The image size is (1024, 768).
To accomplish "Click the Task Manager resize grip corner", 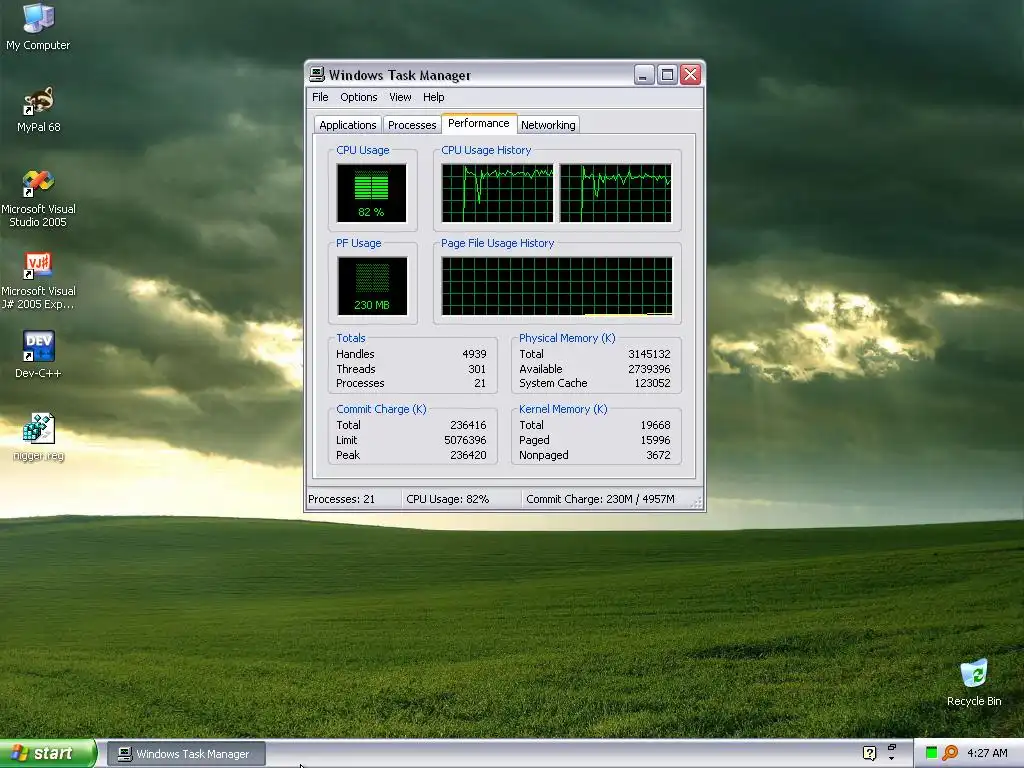I will pyautogui.click(x=697, y=502).
